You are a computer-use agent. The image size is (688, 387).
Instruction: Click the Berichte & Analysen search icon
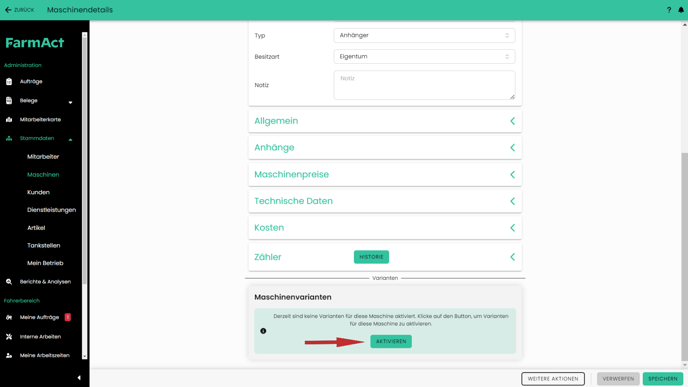pyautogui.click(x=9, y=282)
